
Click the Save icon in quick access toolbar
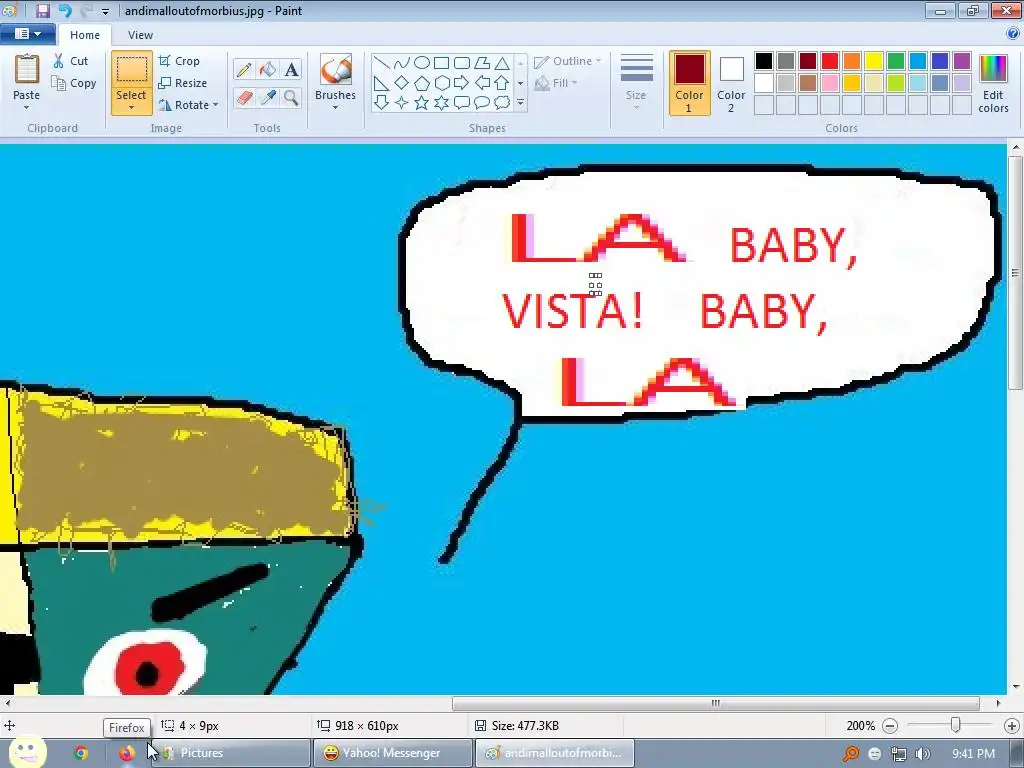point(42,11)
